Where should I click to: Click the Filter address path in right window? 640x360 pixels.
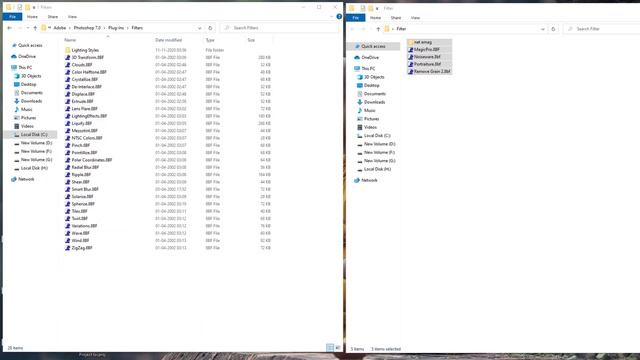(x=401, y=29)
